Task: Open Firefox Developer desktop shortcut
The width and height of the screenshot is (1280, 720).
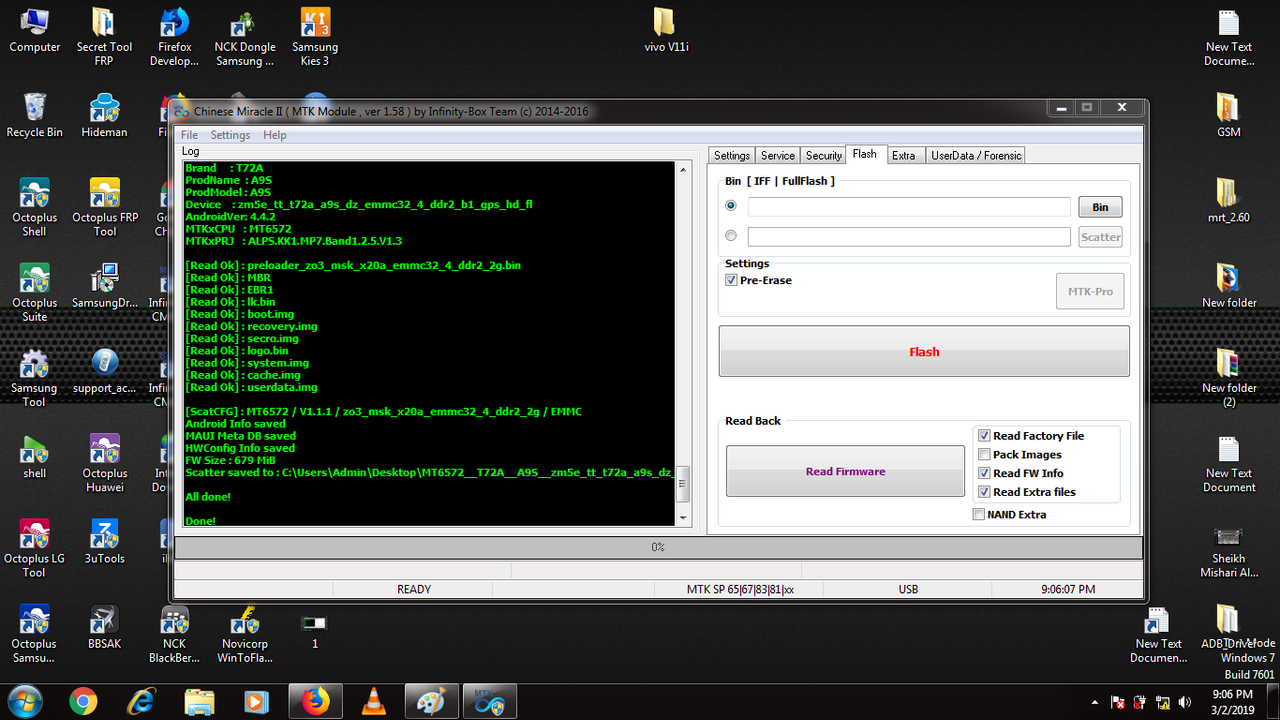Action: point(175,38)
